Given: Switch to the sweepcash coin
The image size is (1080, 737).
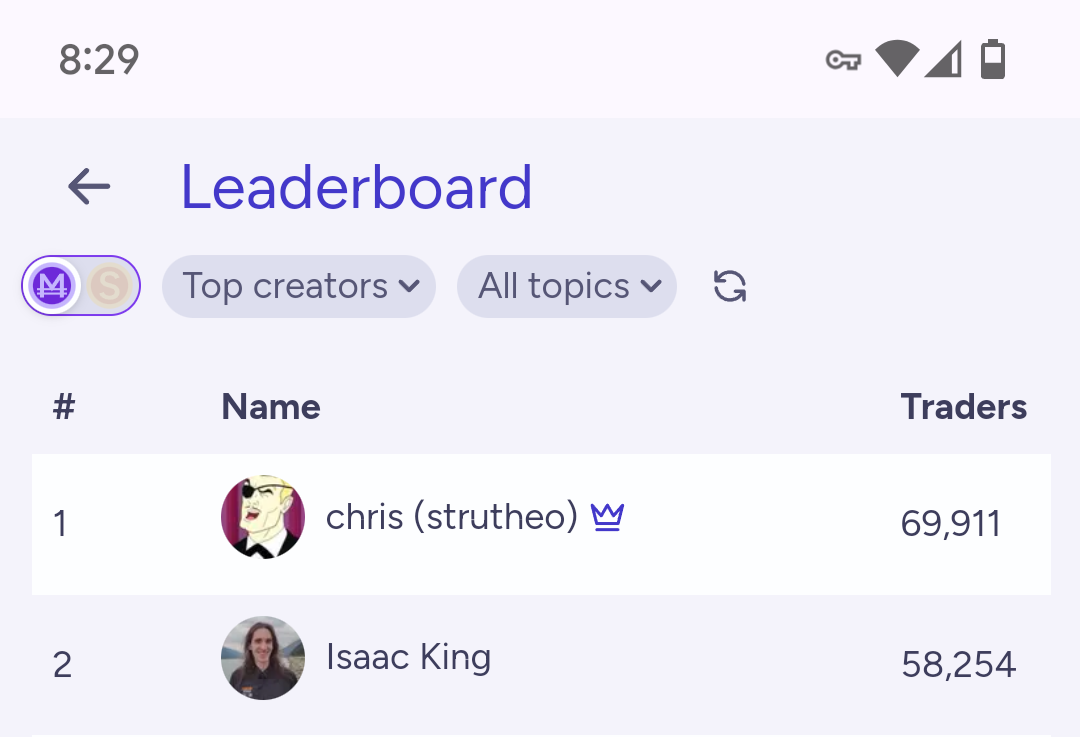Looking at the screenshot, I should [x=109, y=287].
